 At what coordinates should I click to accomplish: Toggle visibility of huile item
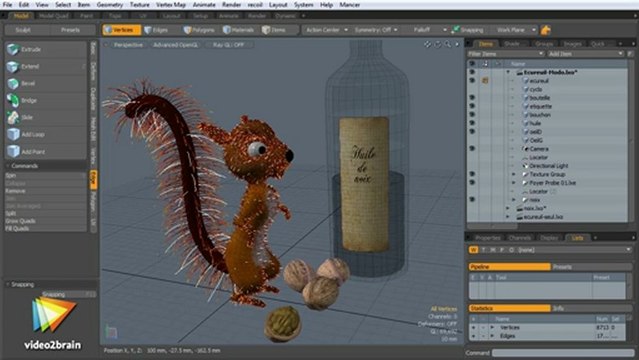(x=472, y=123)
